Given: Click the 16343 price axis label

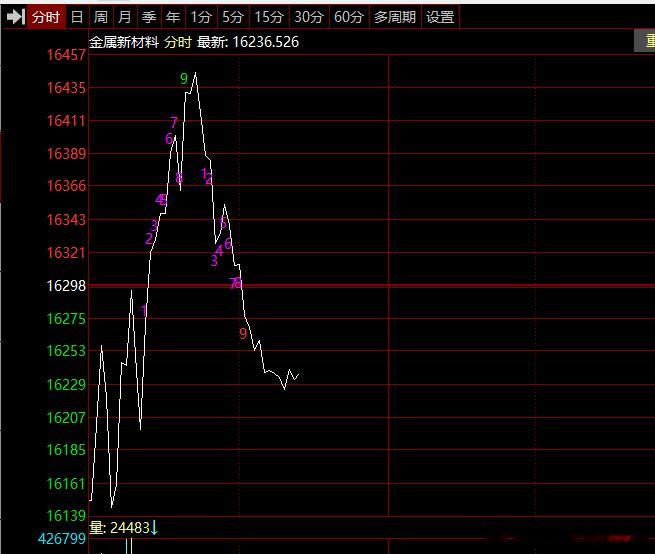Looking at the screenshot, I should pyautogui.click(x=66, y=219).
